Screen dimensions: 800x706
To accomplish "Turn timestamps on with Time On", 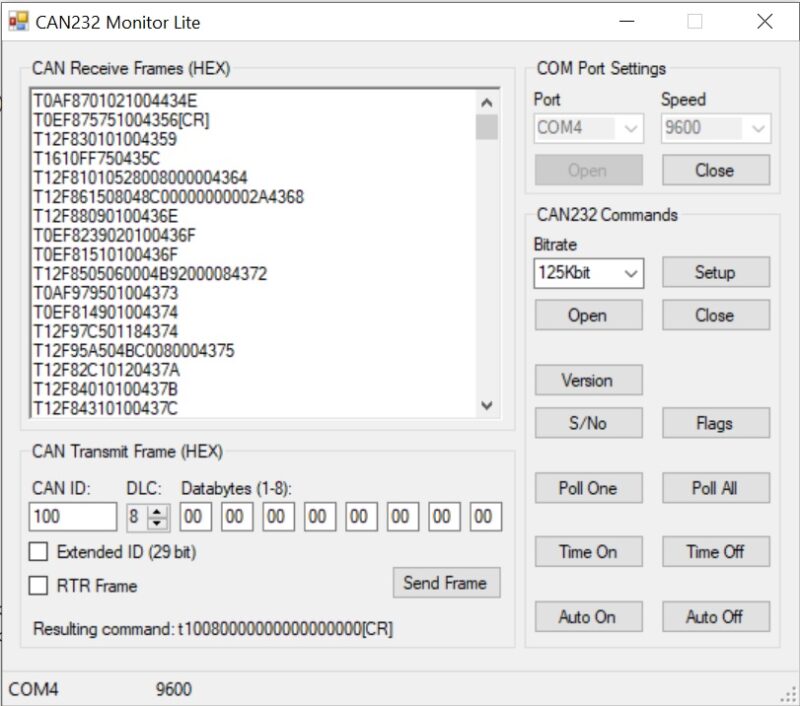I will point(589,551).
